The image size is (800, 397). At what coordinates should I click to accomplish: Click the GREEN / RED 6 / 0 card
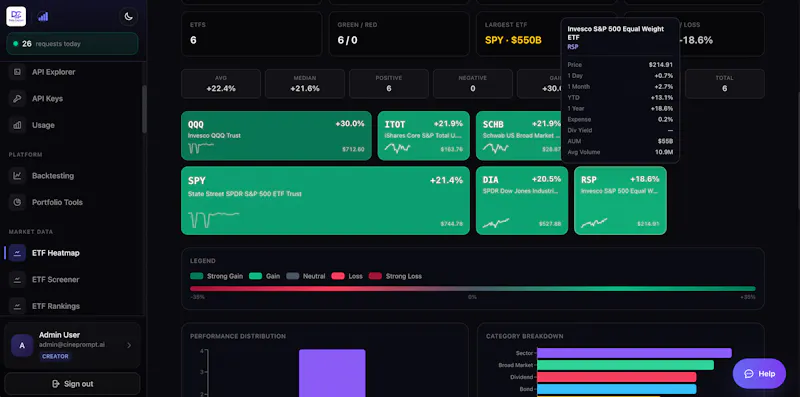[399, 34]
